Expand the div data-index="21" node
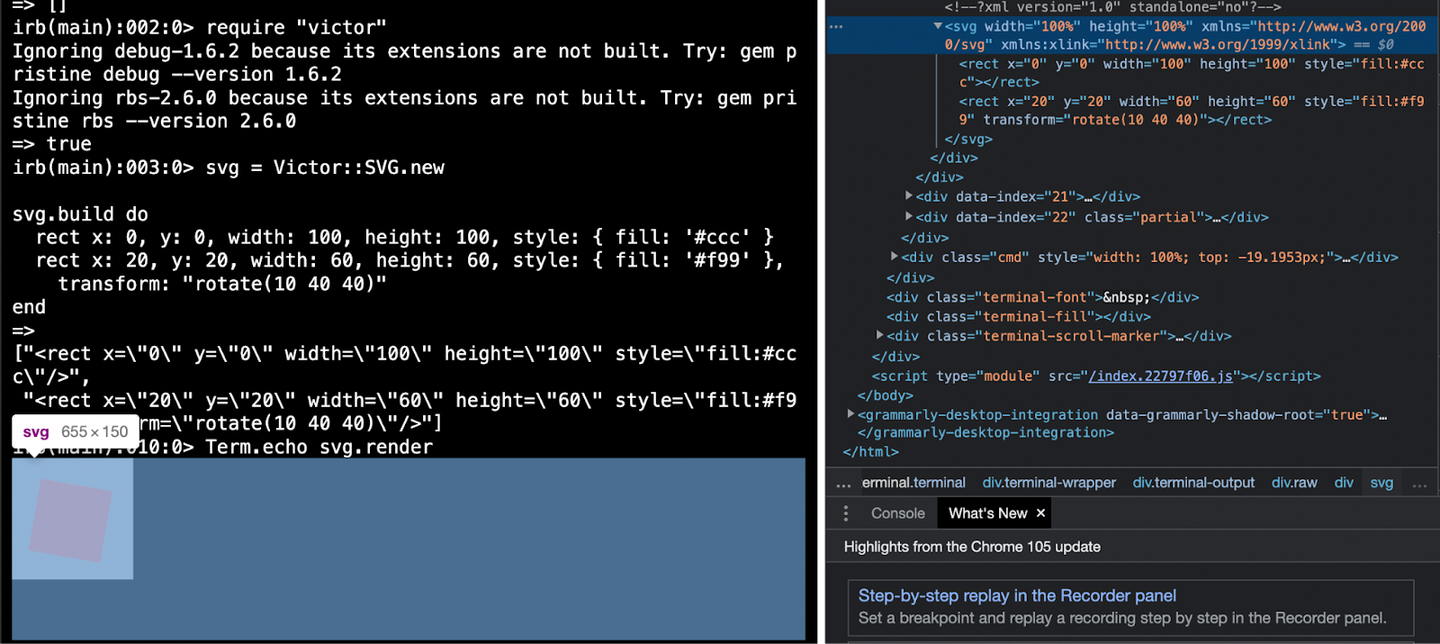Screen dimensions: 1440x644 pos(909,197)
